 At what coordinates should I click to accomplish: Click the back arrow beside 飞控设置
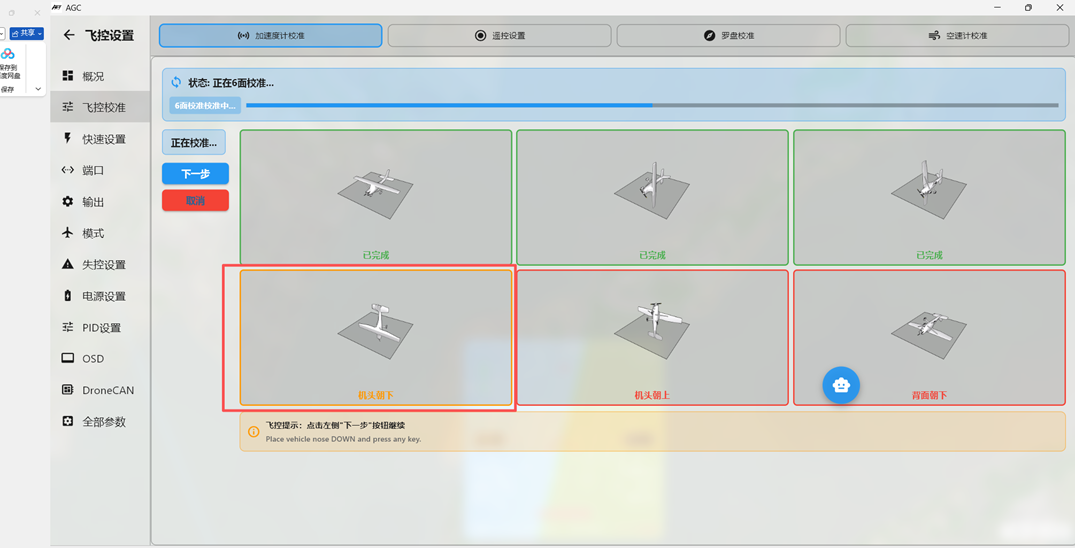(x=69, y=35)
